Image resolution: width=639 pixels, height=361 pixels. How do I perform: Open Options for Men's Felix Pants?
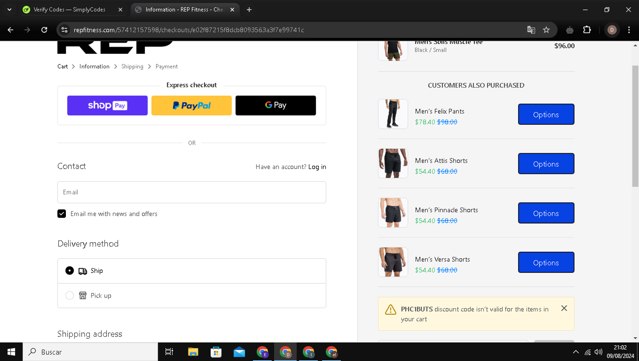546,114
